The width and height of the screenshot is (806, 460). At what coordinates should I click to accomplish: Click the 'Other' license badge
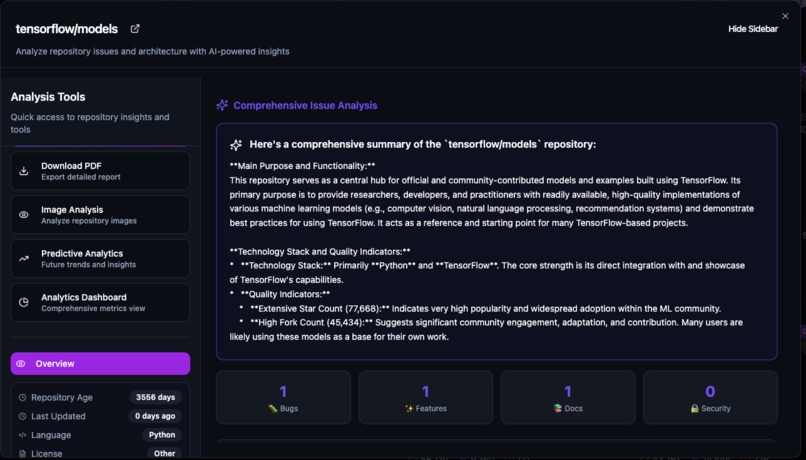[x=164, y=453]
